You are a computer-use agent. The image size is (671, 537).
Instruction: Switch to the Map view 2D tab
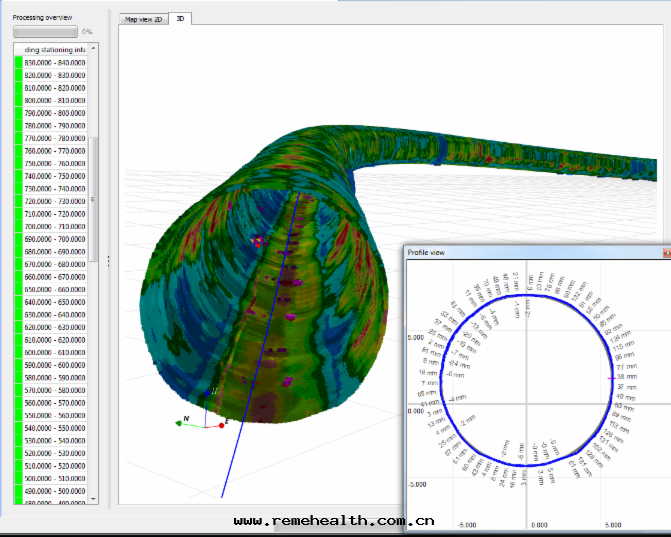(x=143, y=19)
